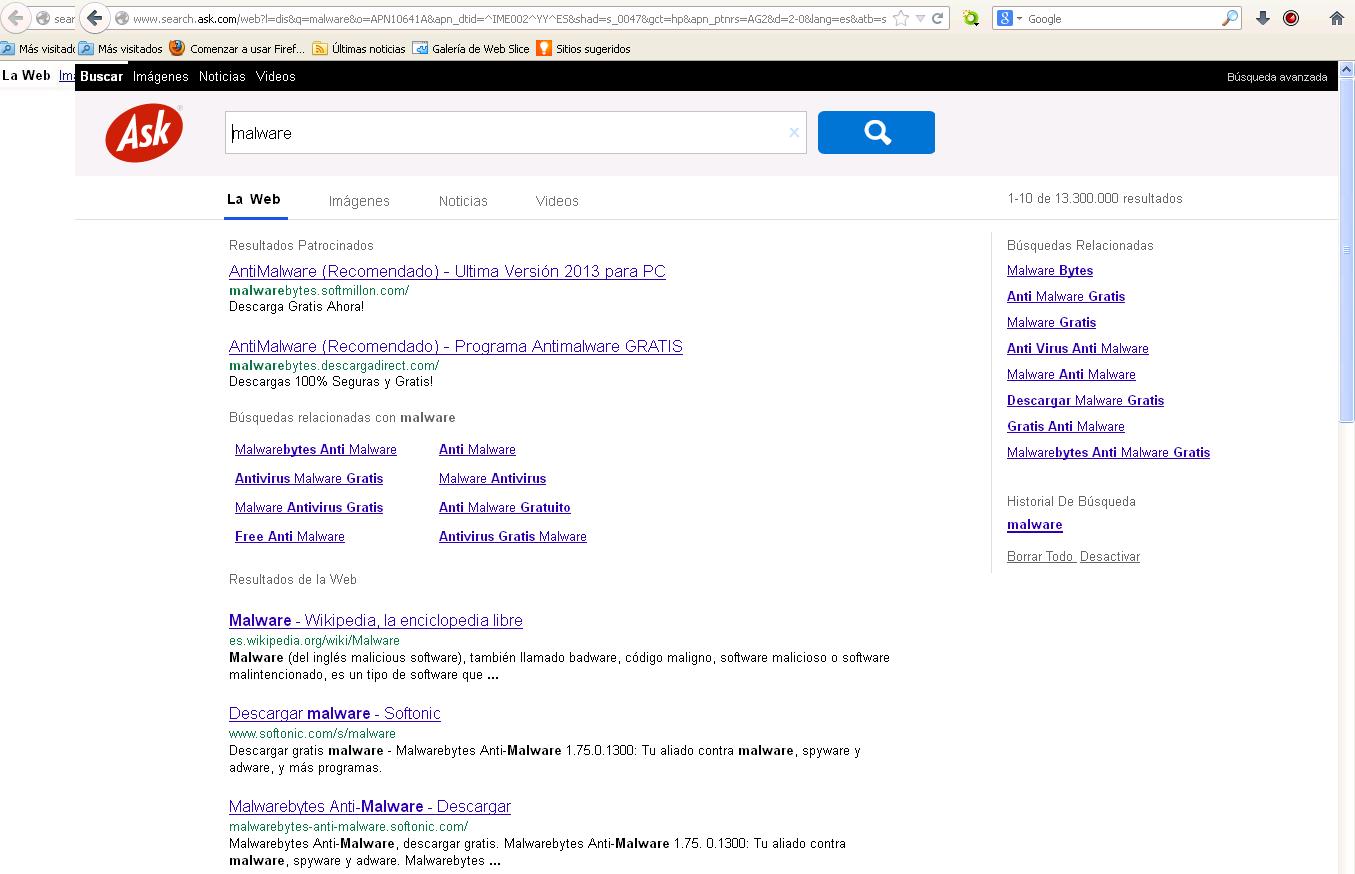Viewport: 1355px width, 874px height.
Task: Click the address bar URL text
Action: coord(509,18)
